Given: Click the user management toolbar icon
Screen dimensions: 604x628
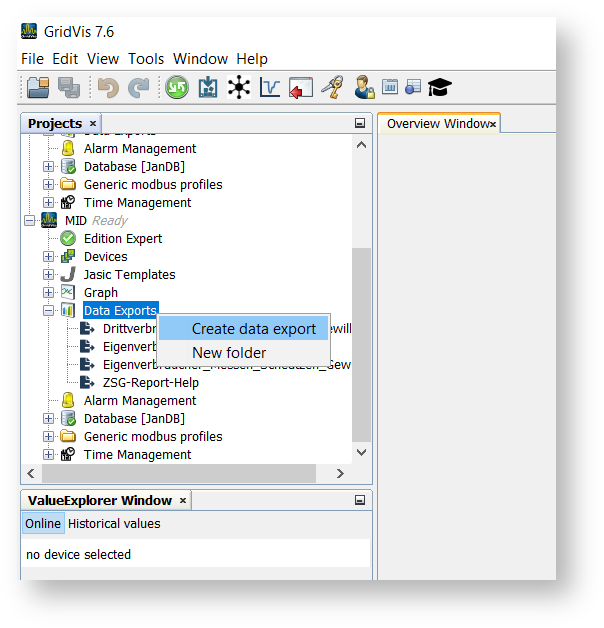Looking at the screenshot, I should 364,88.
